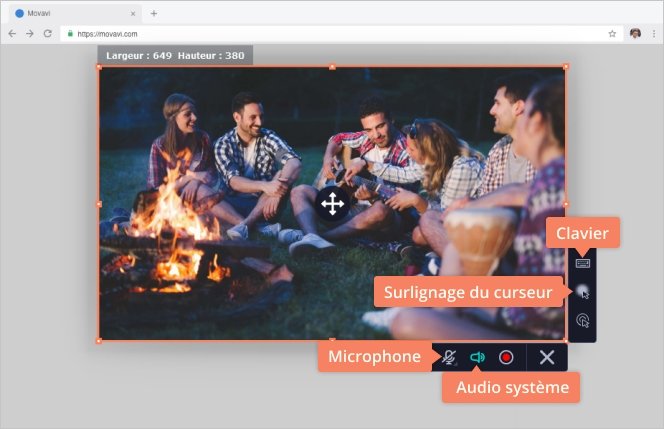Toggle system audio speaker icon

[x=477, y=357]
